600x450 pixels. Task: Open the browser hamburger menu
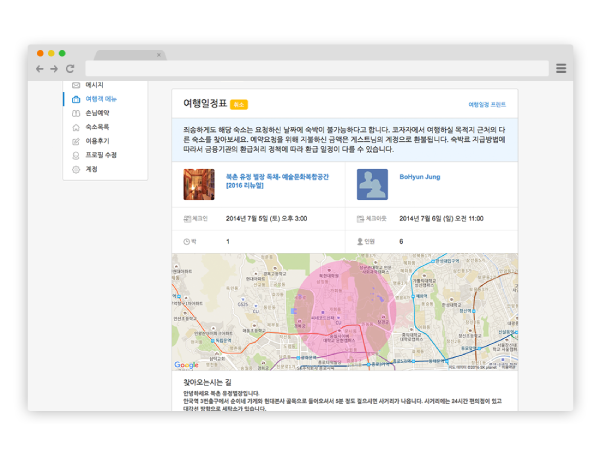561,68
